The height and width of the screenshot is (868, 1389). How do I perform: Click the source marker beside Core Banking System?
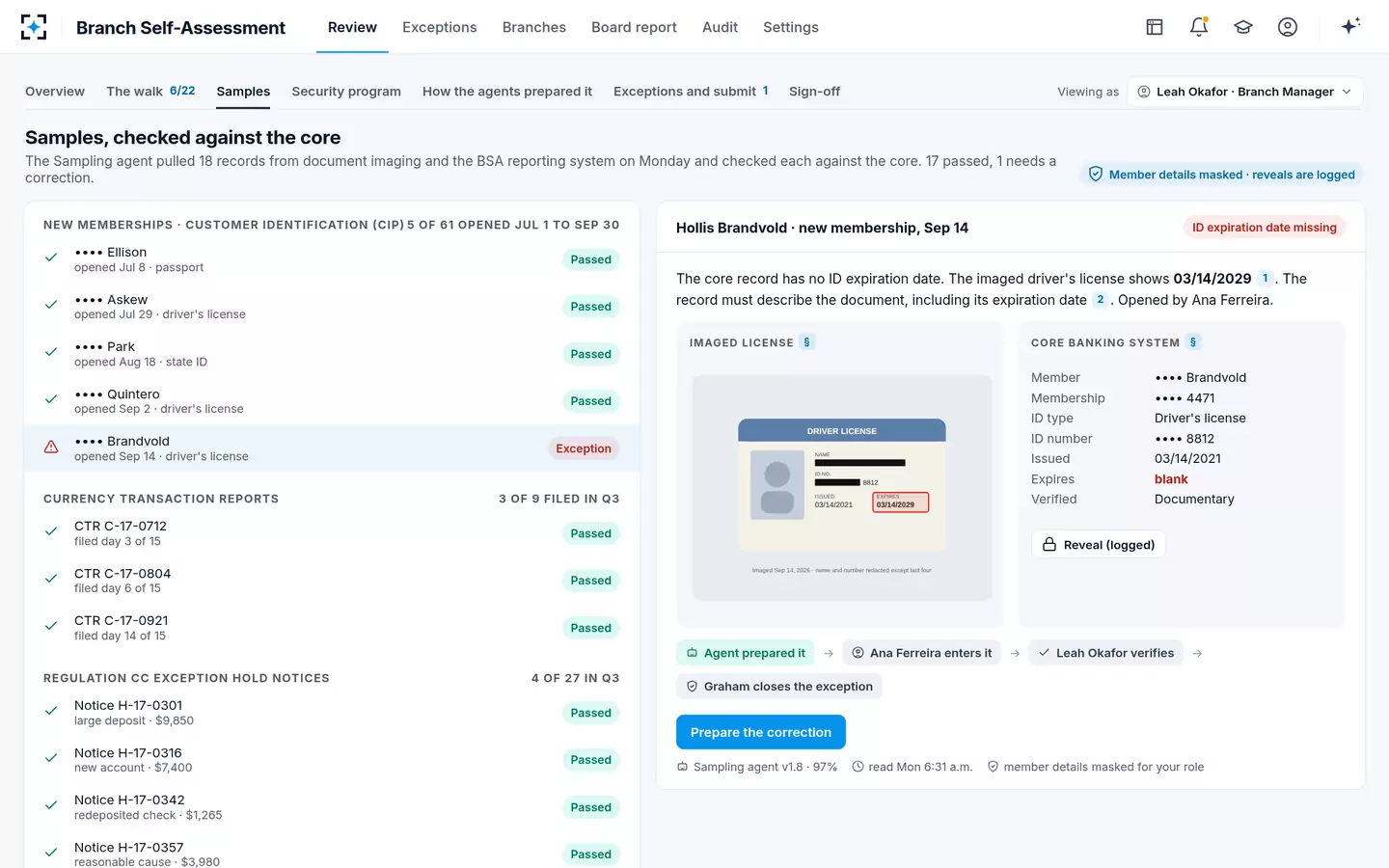1193,342
